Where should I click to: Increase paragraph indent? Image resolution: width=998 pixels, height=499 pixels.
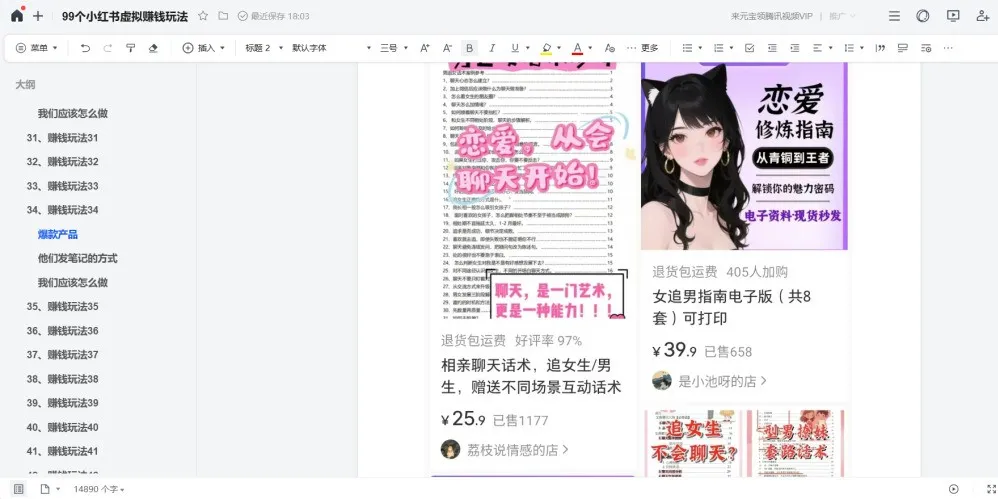[x=794, y=48]
